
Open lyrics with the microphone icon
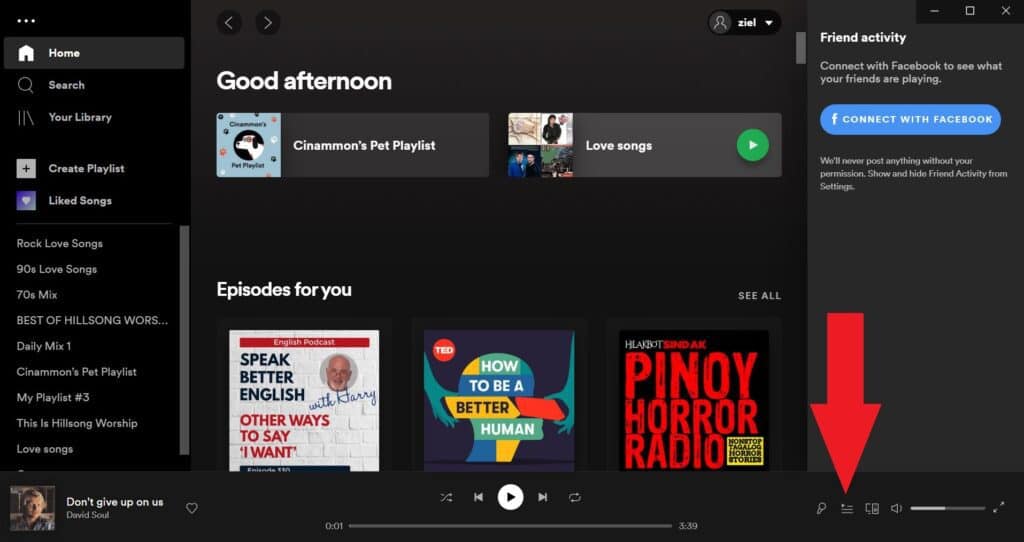coord(821,508)
